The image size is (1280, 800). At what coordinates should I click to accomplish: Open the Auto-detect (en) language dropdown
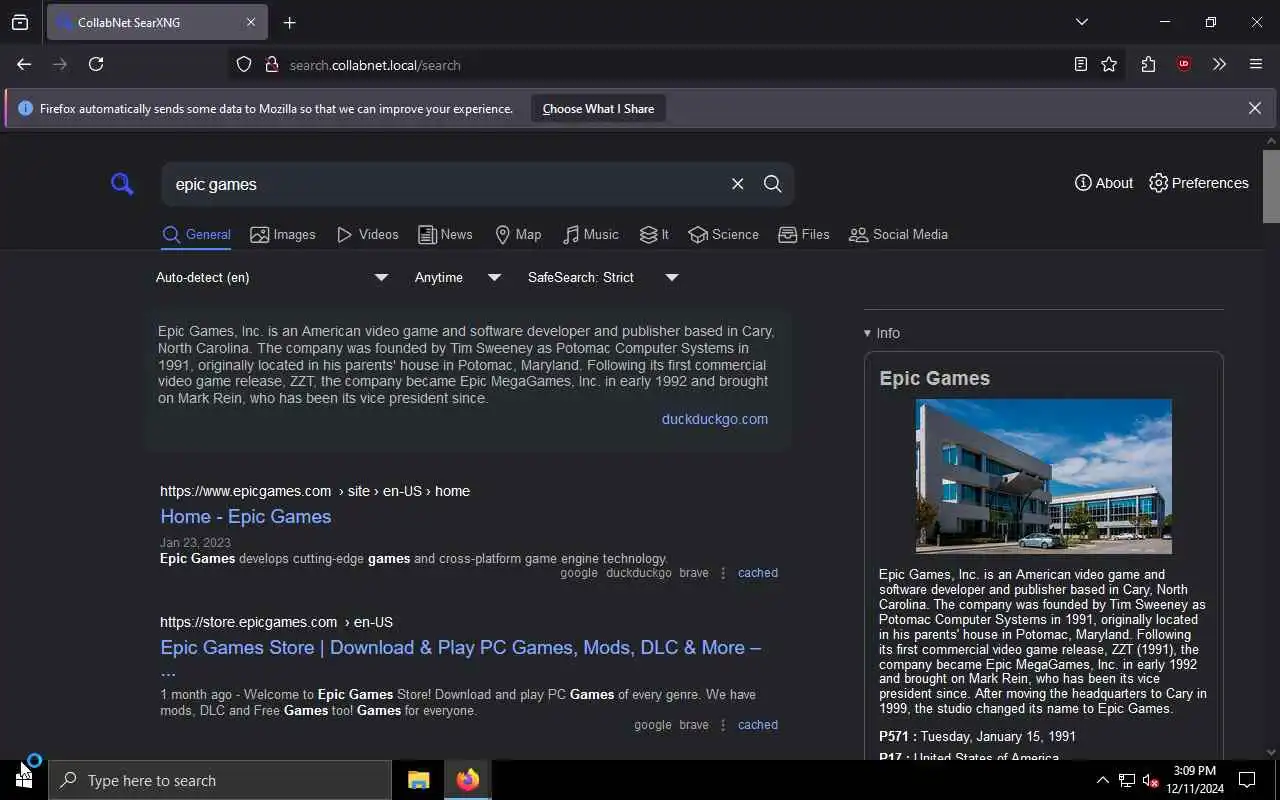point(271,277)
